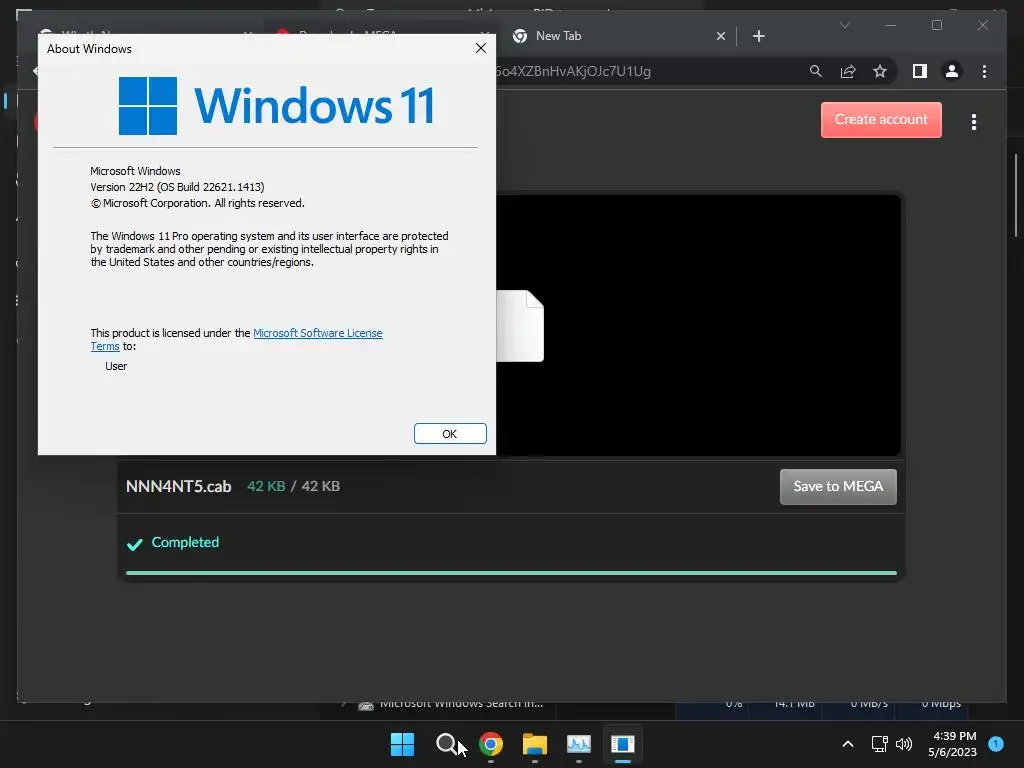Click the address bar URL text
1024x768 pixels.
point(573,71)
